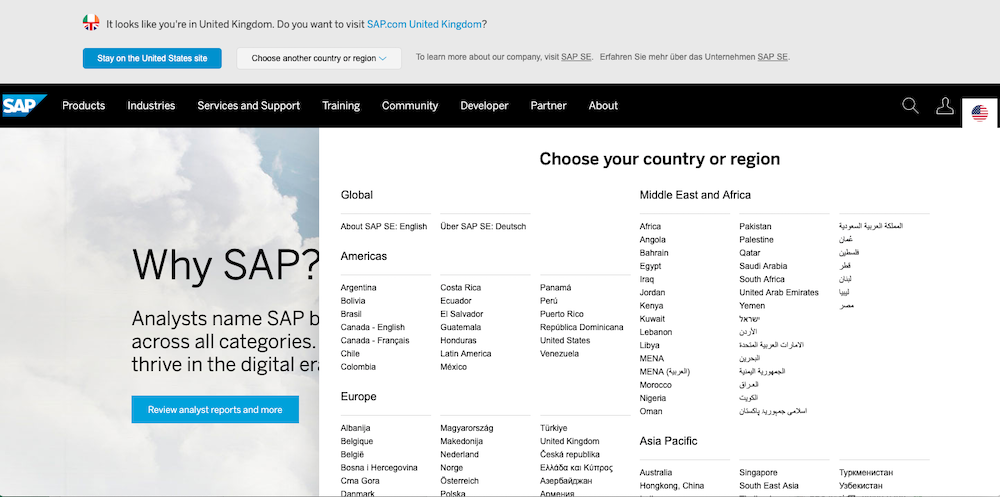Select Australia under Asia Pacific
1000x497 pixels.
(x=656, y=473)
